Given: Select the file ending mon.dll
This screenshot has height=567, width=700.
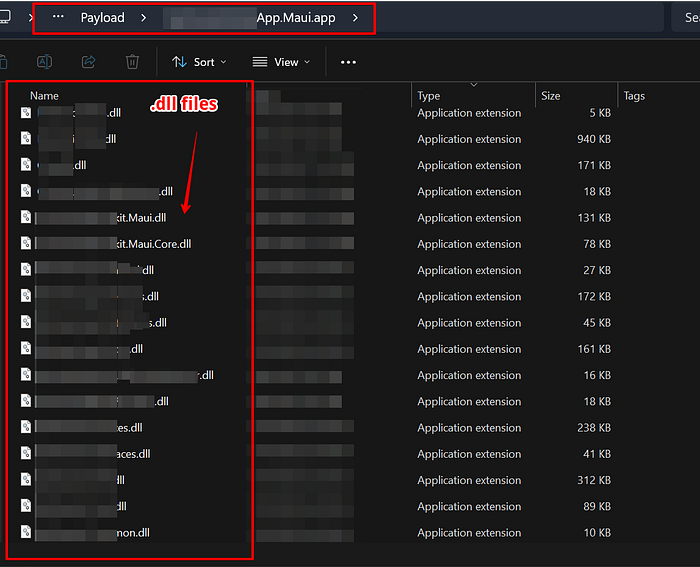Looking at the screenshot, I should (x=92, y=533).
